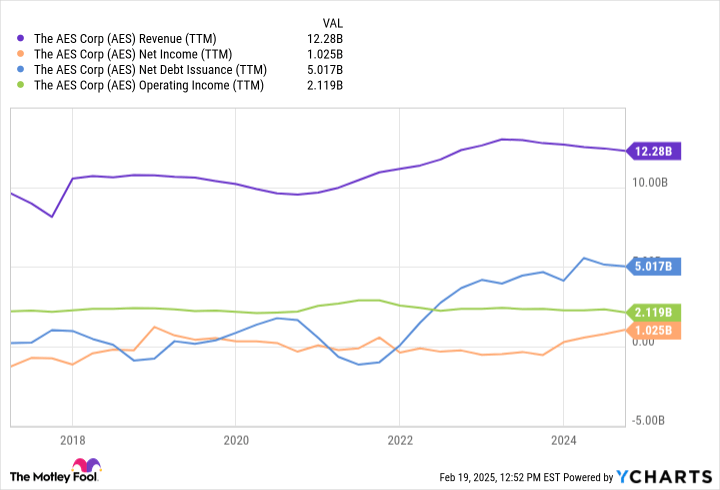This screenshot has height=490, width=720.
Task: Click the 1.025B value in legend table
Action: click(325, 54)
